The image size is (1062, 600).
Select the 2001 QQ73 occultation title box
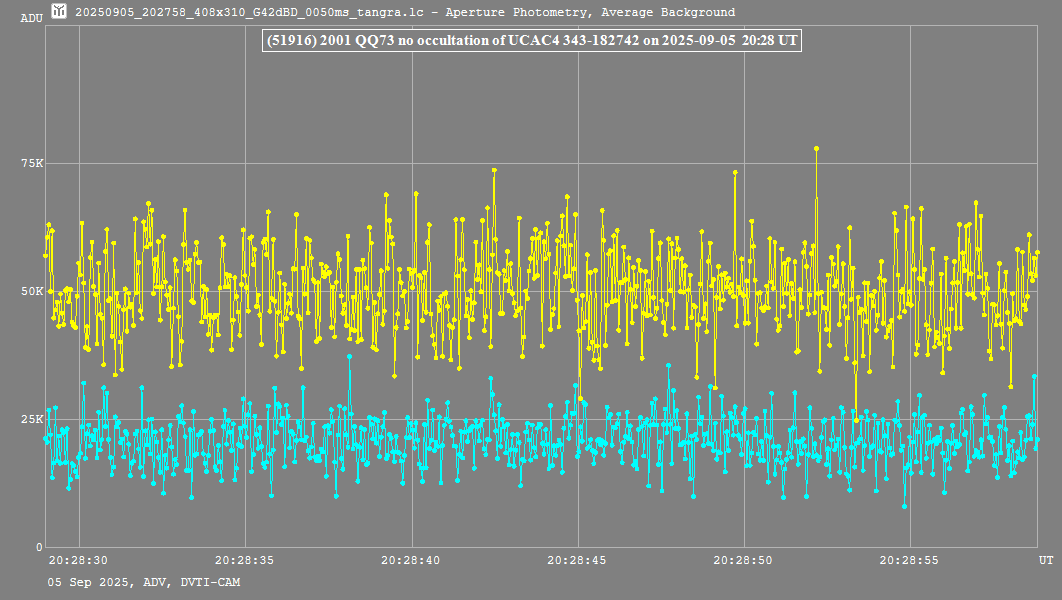530,40
